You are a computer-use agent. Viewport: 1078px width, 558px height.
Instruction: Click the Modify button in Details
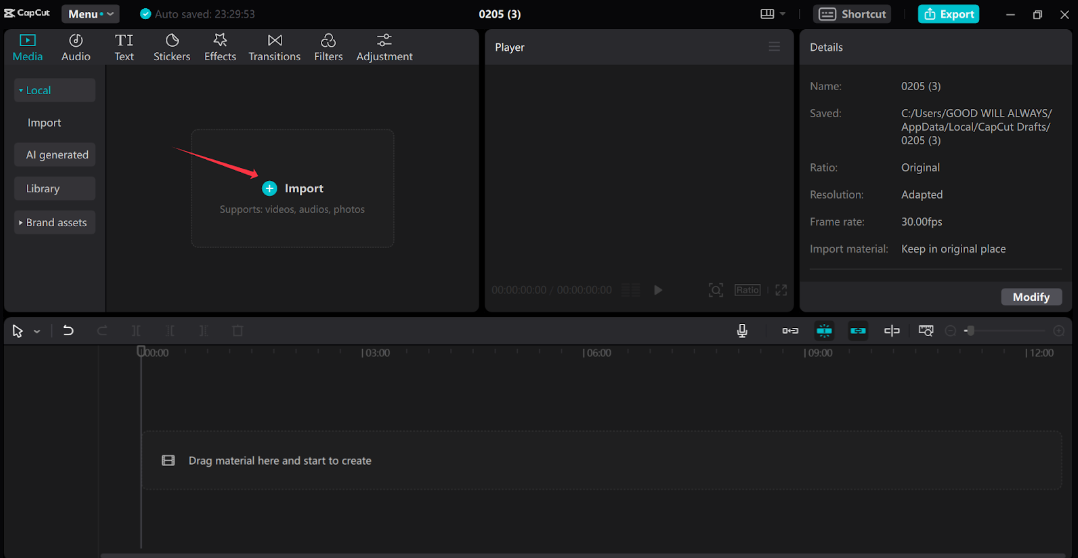(x=1031, y=297)
